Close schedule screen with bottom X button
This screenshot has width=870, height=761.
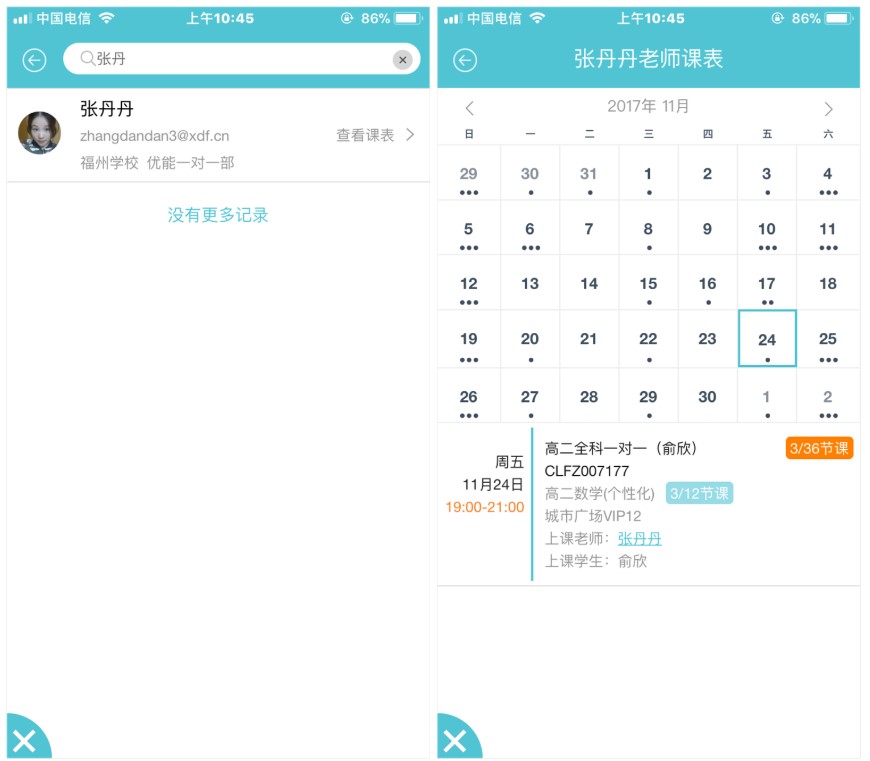tap(454, 740)
